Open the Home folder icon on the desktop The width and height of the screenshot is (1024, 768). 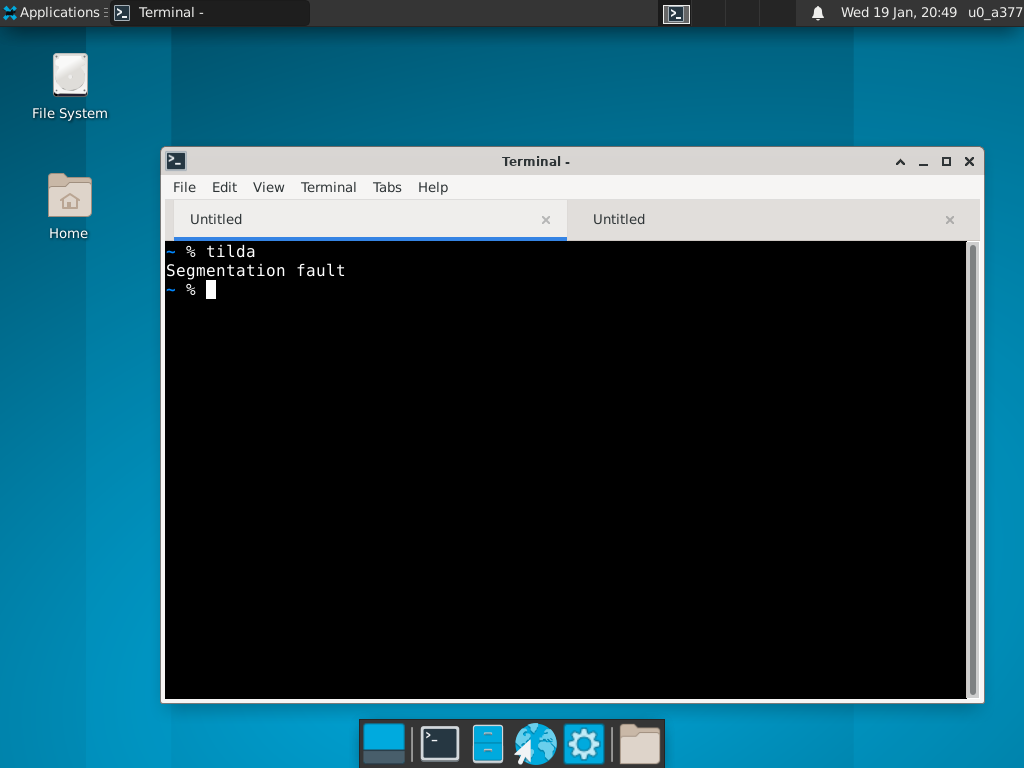point(69,195)
